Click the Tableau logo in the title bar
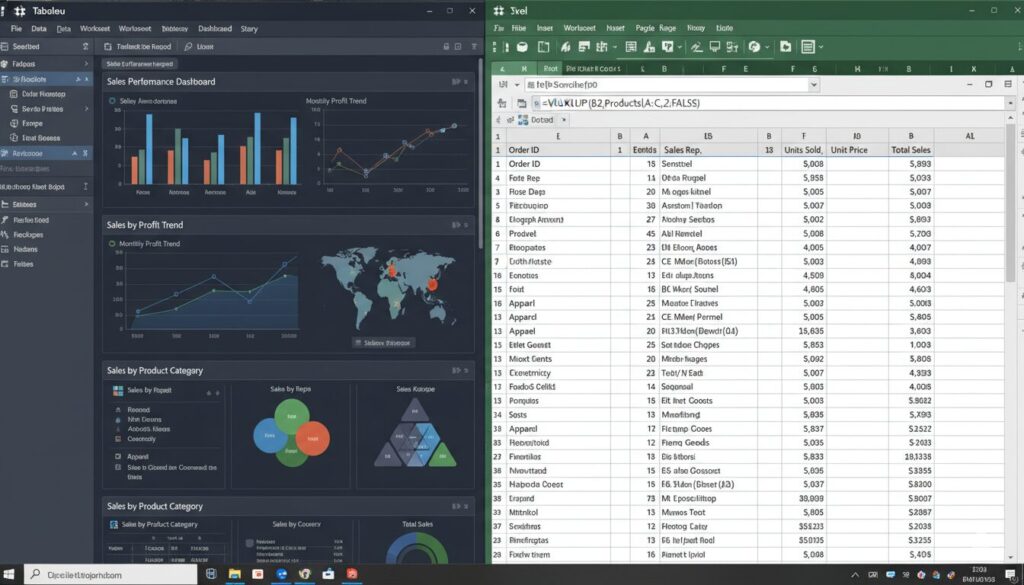 tap(21, 10)
